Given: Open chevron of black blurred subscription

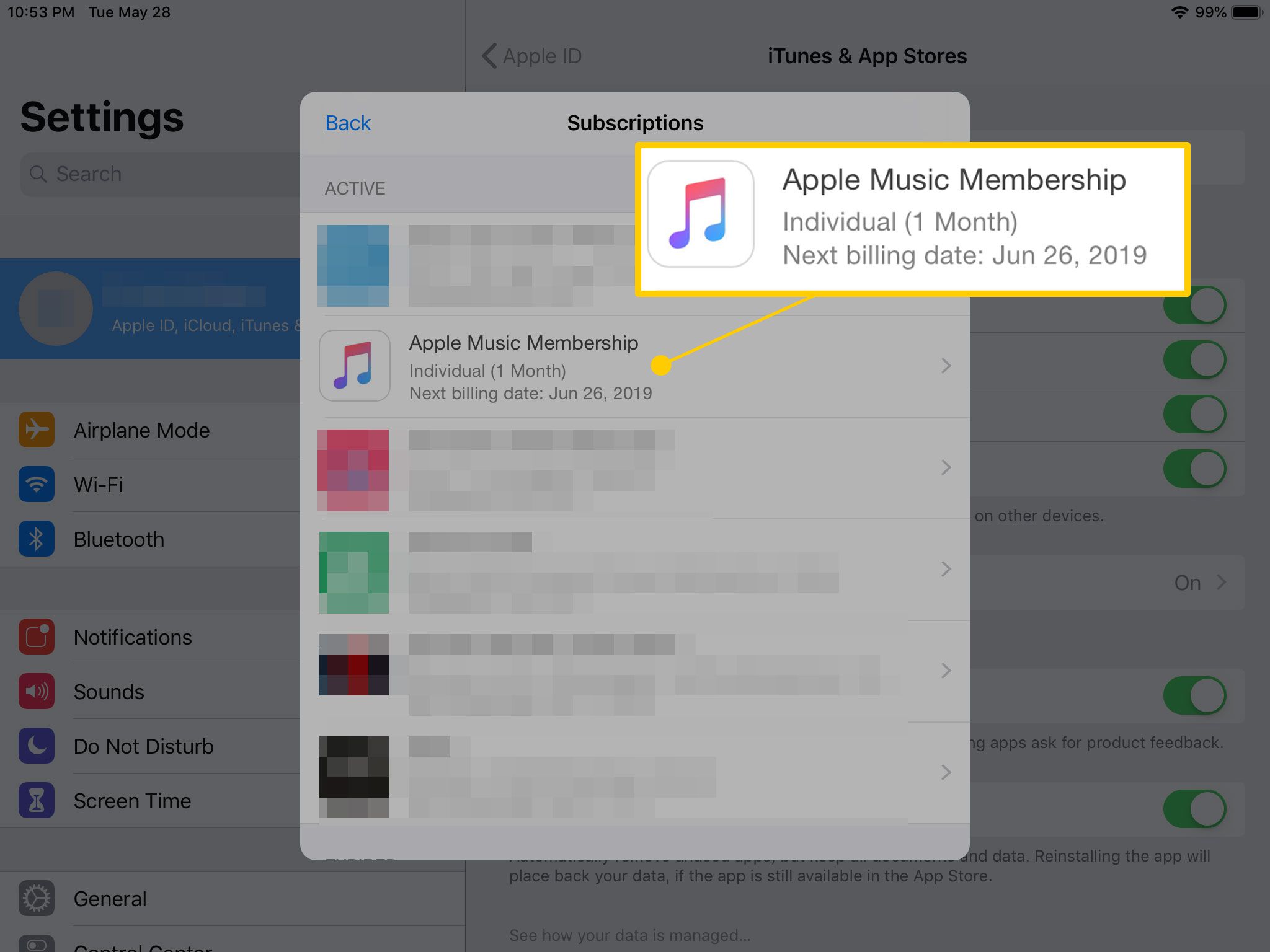Looking at the screenshot, I should click(x=946, y=772).
